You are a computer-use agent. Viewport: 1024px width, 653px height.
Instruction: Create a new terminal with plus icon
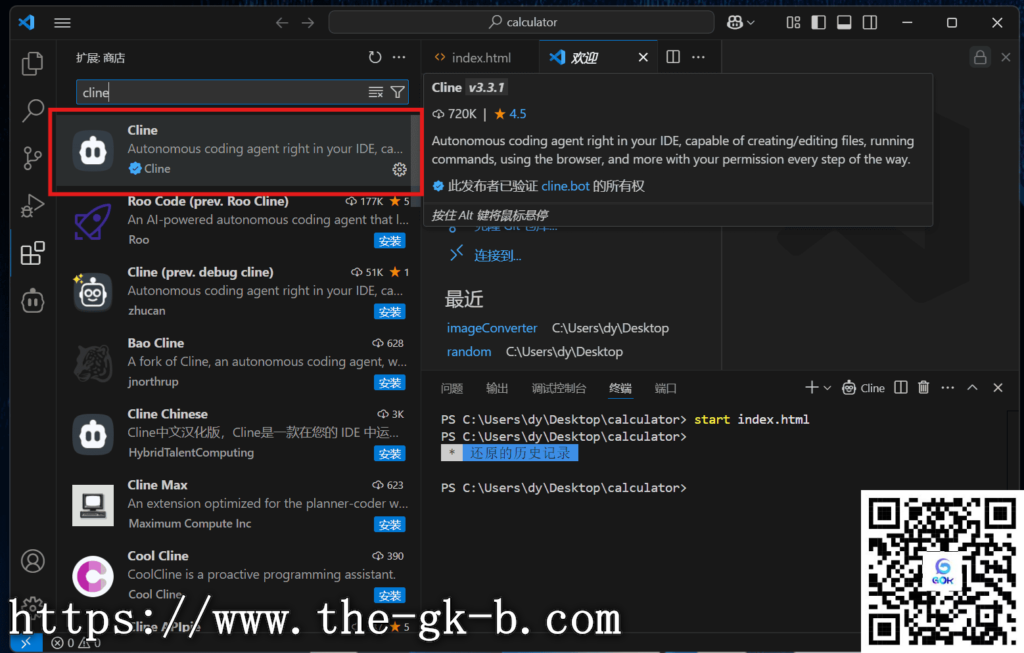pos(812,388)
